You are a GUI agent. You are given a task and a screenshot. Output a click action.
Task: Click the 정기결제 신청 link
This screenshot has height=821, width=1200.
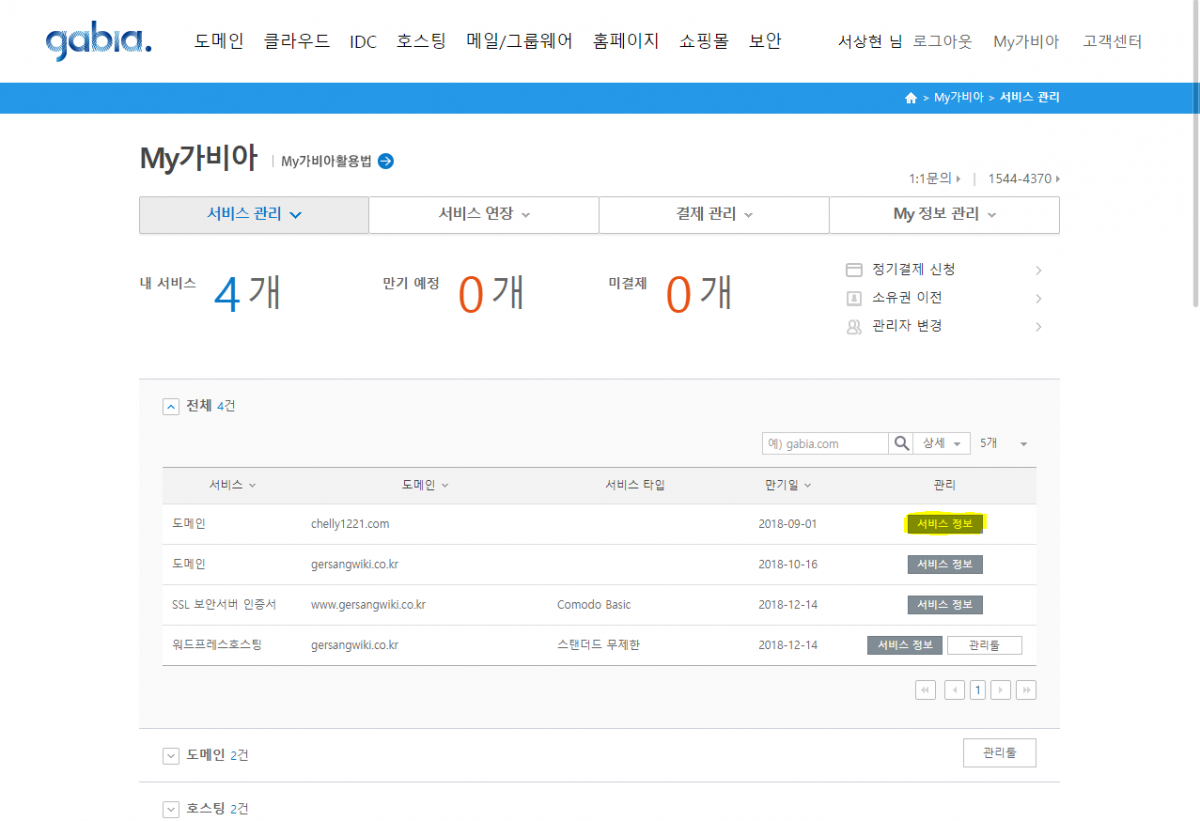913,270
